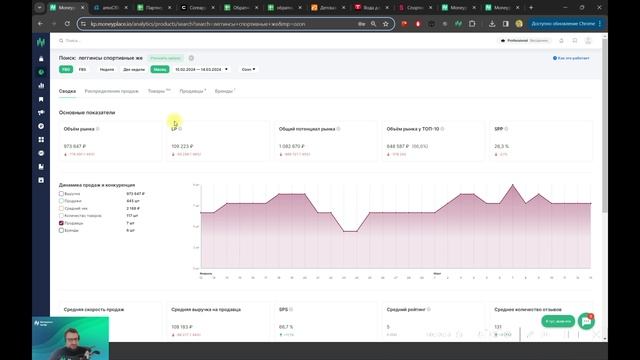The image size is (640, 360).
Task: Open the user avatar in page header
Action: (x=588, y=40)
